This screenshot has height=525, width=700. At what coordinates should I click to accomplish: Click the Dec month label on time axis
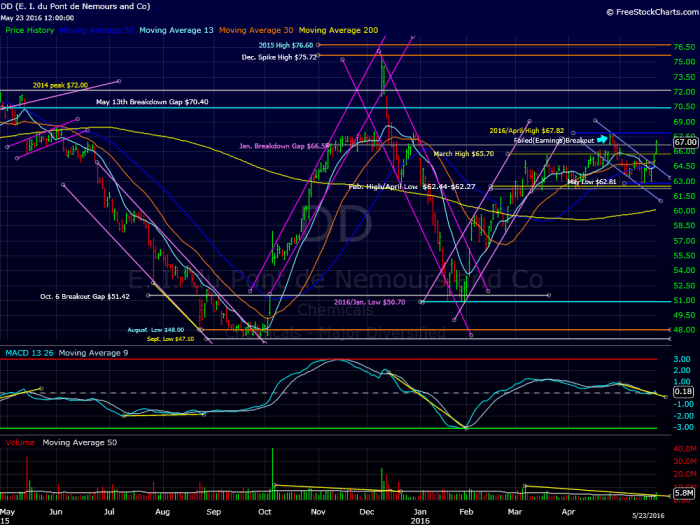point(367,512)
